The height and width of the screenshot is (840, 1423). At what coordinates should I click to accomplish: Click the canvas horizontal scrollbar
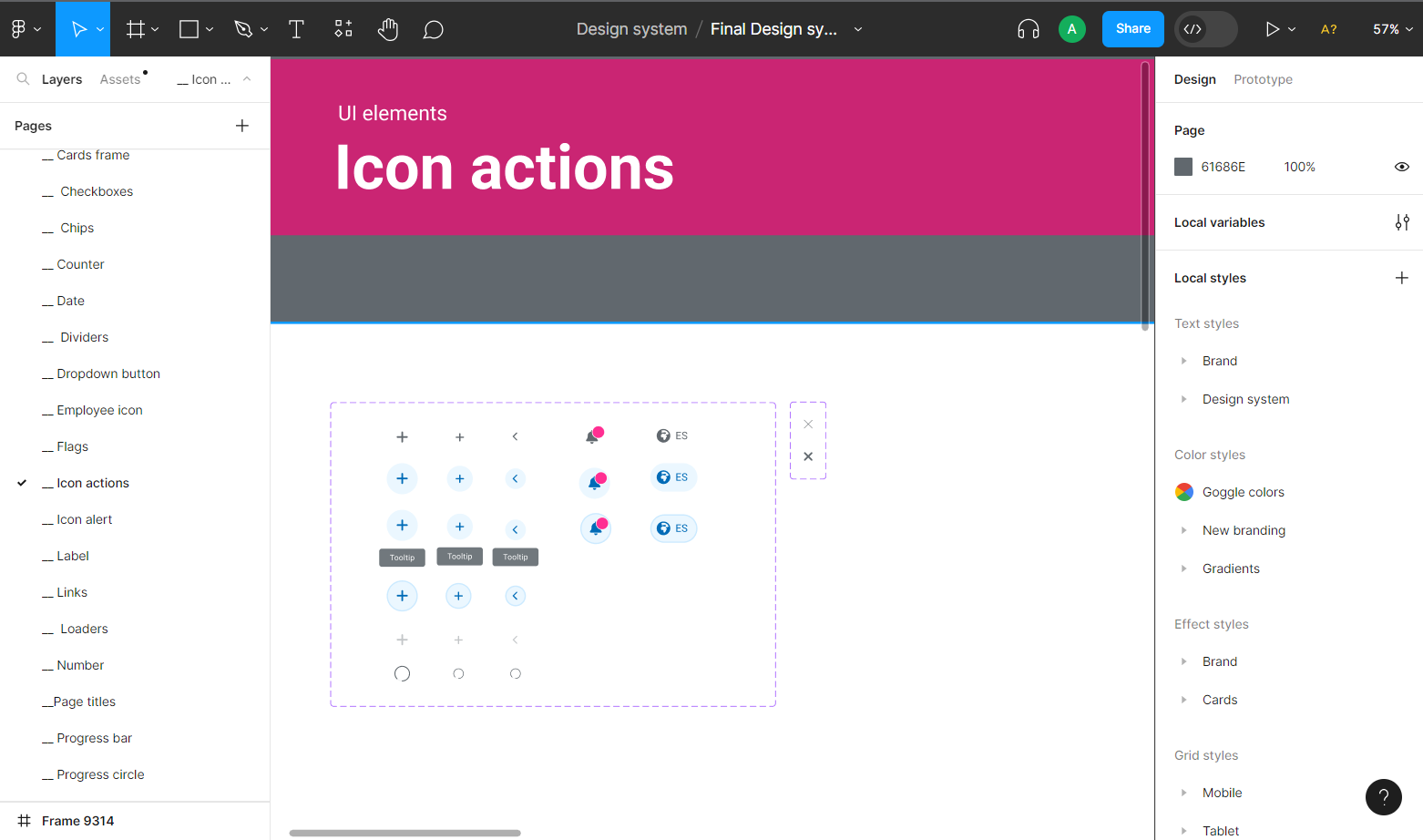point(405,833)
